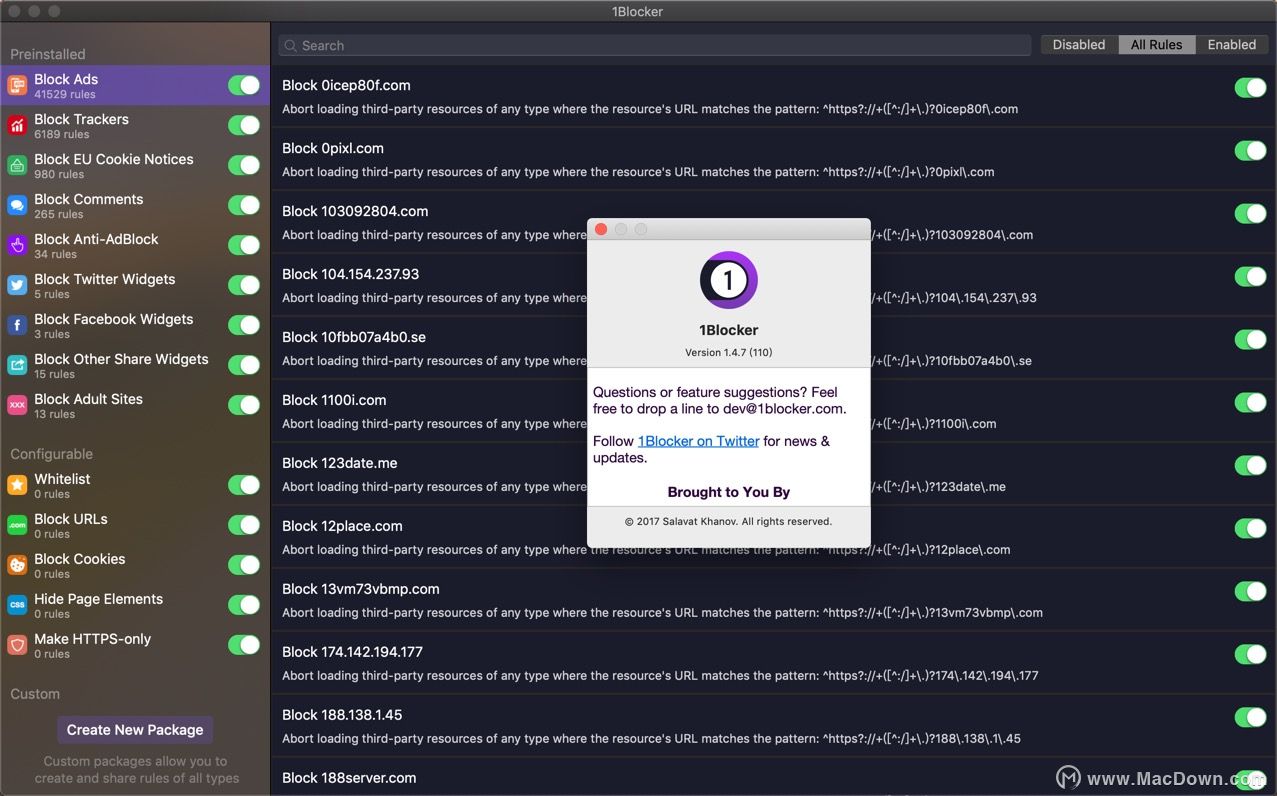The width and height of the screenshot is (1277, 796).
Task: Click the Whitelist star icon
Action: pyautogui.click(x=17, y=485)
